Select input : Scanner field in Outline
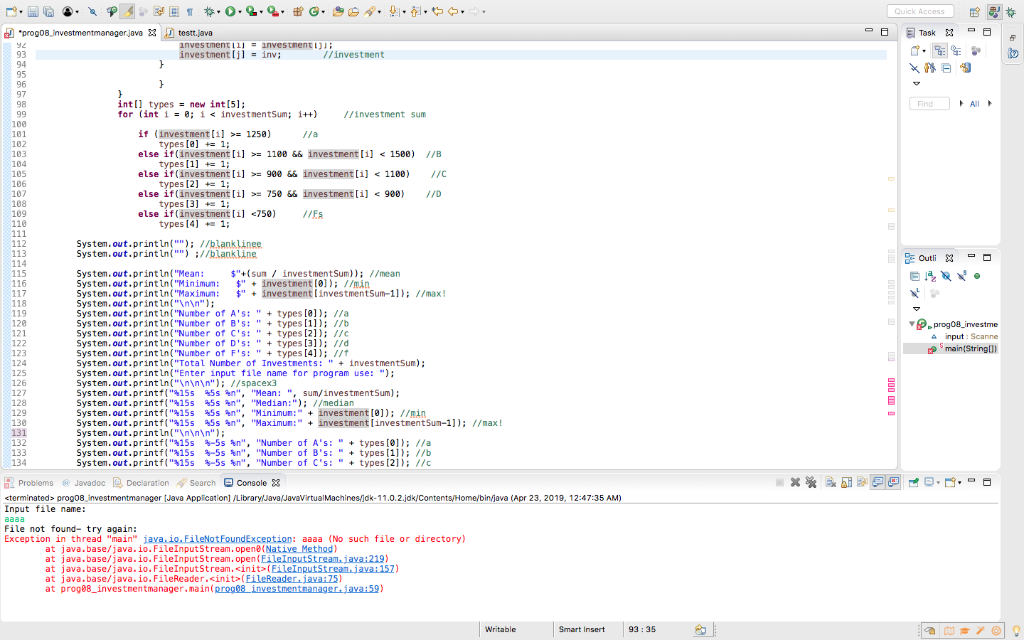Screen dimensions: 1024x640 [964, 336]
